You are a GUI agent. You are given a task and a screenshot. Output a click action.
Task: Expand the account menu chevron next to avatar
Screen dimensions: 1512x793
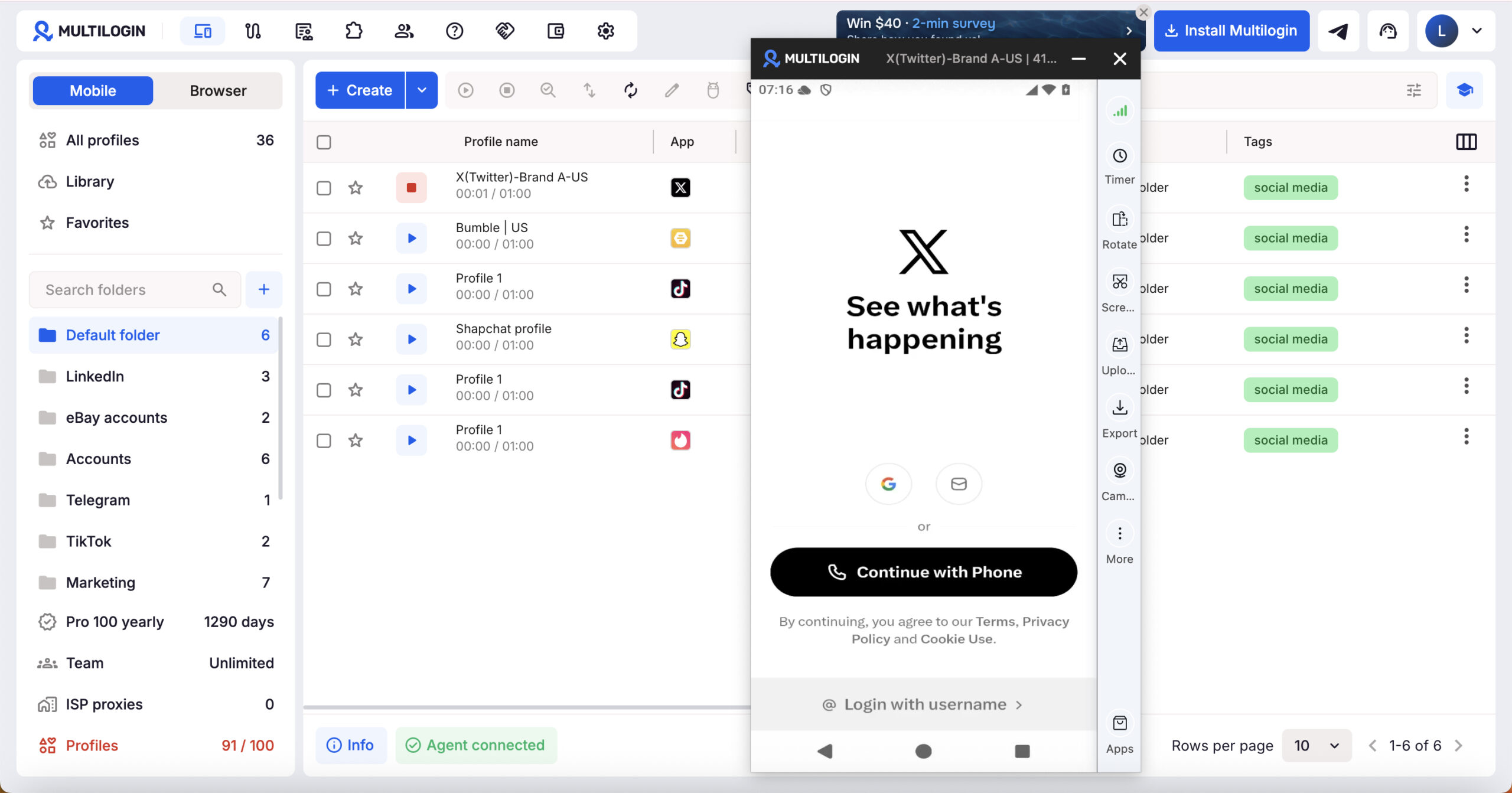1477,31
